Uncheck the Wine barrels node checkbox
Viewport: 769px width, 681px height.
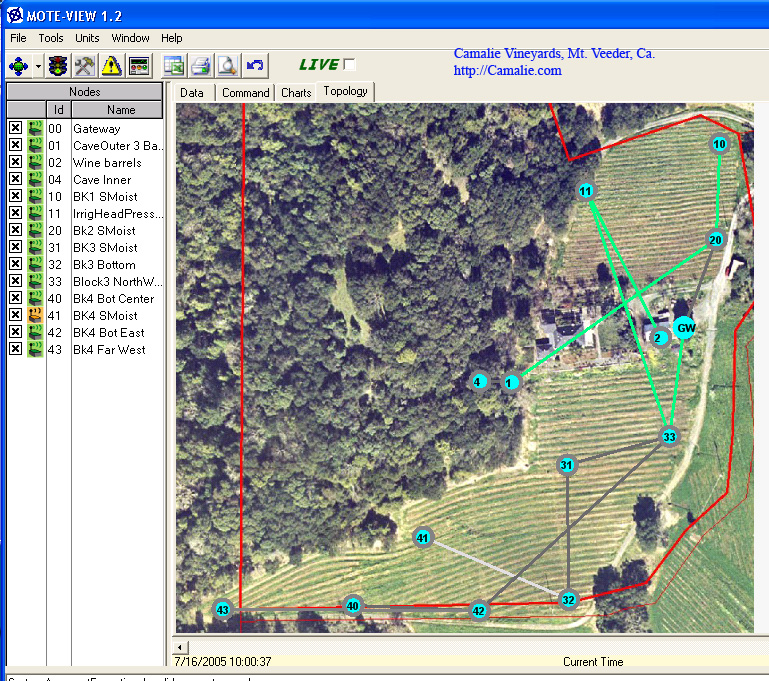(x=15, y=163)
